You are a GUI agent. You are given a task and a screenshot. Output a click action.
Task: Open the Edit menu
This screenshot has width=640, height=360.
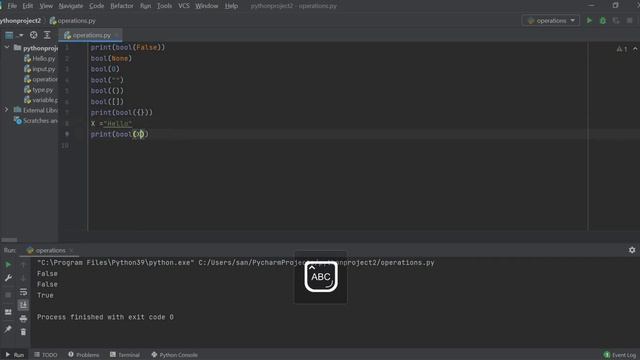click(28, 6)
